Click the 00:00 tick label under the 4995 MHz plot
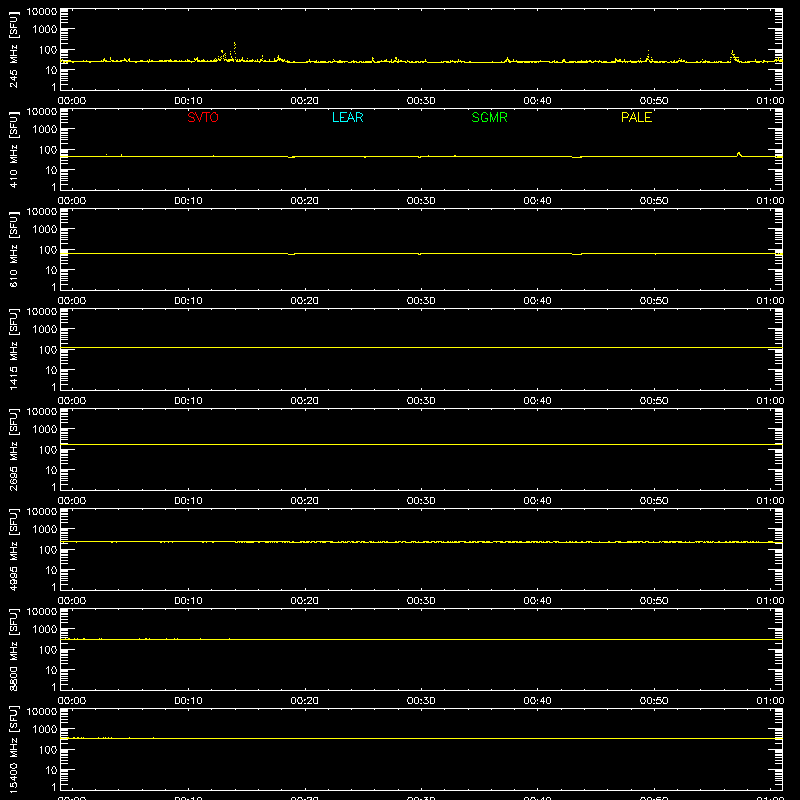 click(72, 601)
